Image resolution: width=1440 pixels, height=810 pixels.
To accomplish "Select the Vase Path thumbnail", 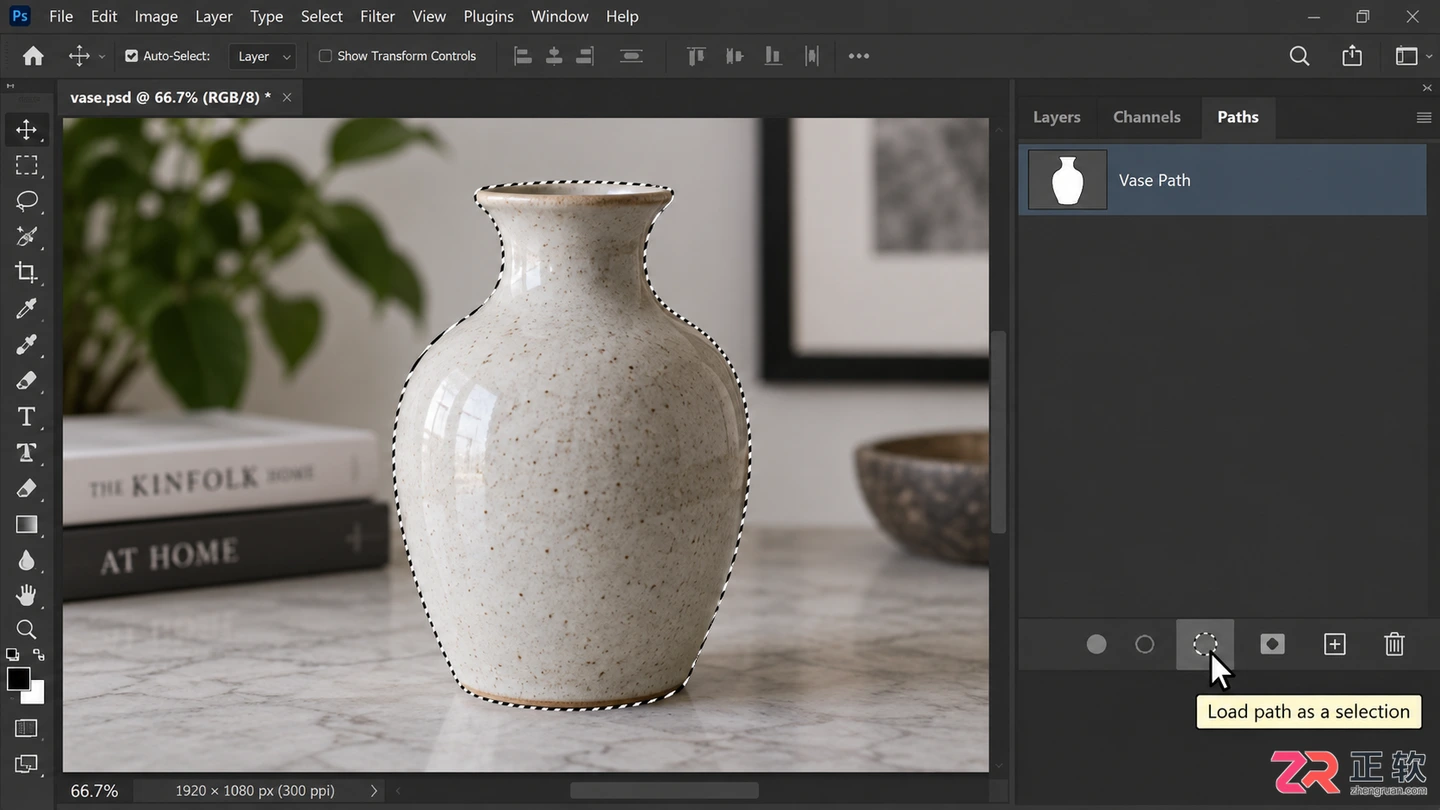I will coord(1067,180).
